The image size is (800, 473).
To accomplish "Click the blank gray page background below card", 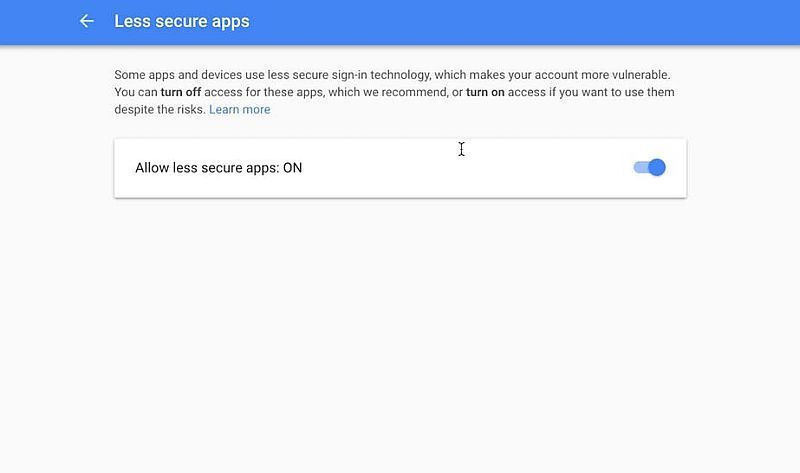I will point(400,332).
